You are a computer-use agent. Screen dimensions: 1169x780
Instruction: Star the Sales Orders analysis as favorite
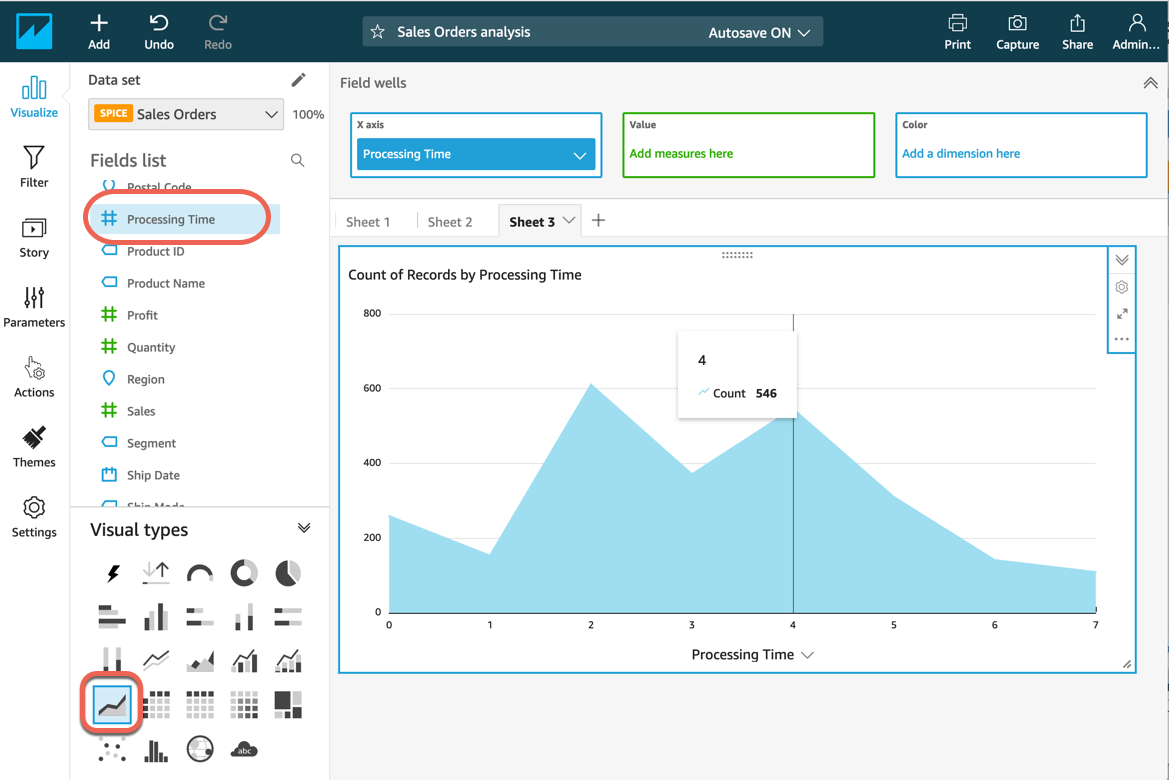(377, 32)
